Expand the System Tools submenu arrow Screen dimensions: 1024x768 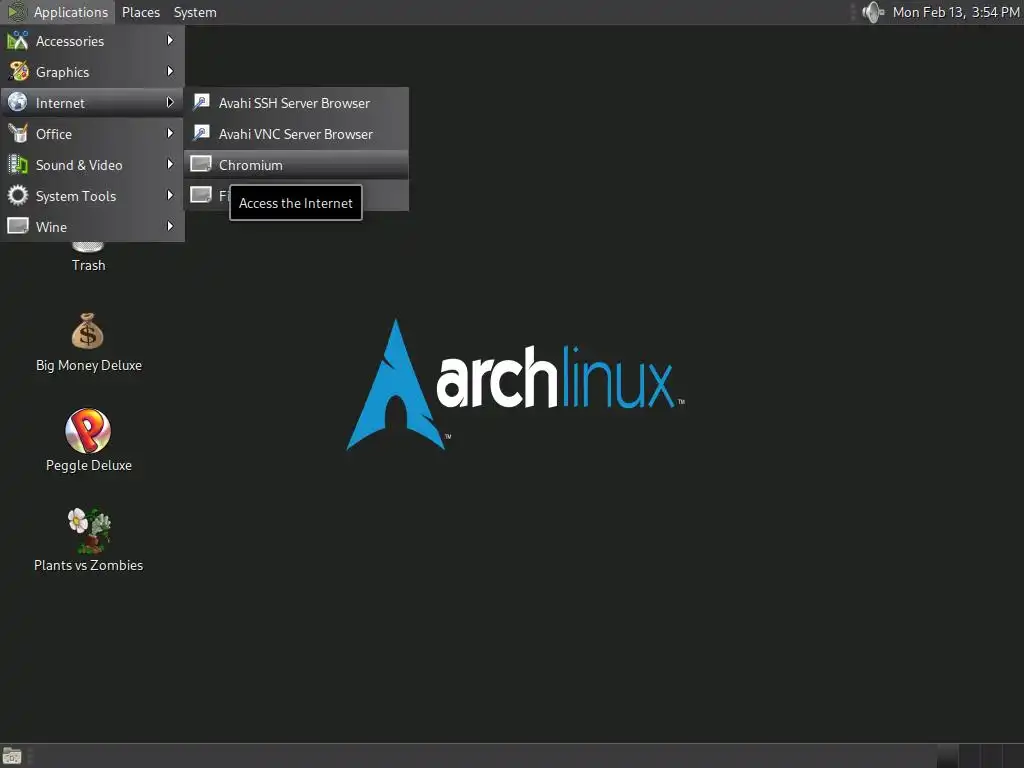(x=170, y=195)
